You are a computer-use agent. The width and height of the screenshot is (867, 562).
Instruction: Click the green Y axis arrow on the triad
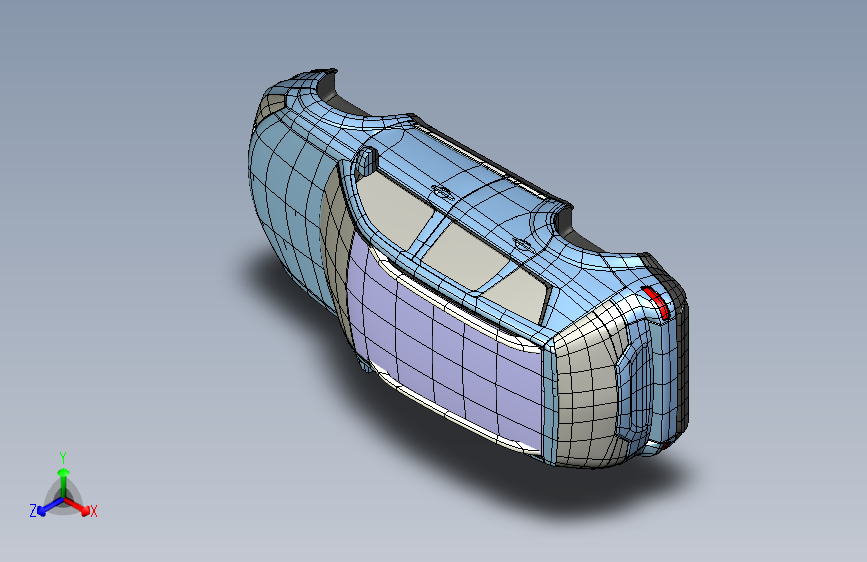(x=64, y=483)
